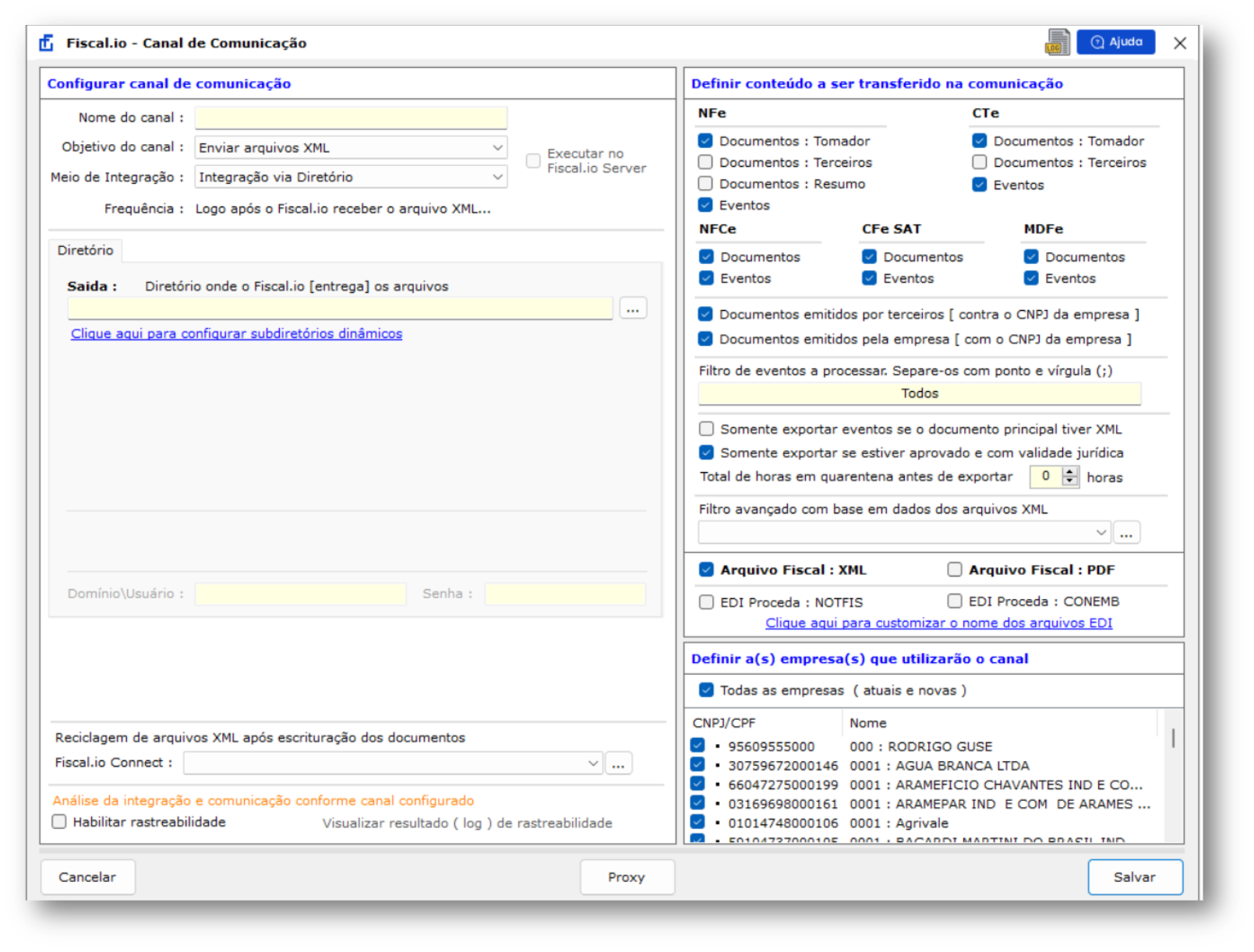Open link to configure subdiretórios dinâmicos
This screenshot has width=1254, height=952.
click(x=236, y=333)
